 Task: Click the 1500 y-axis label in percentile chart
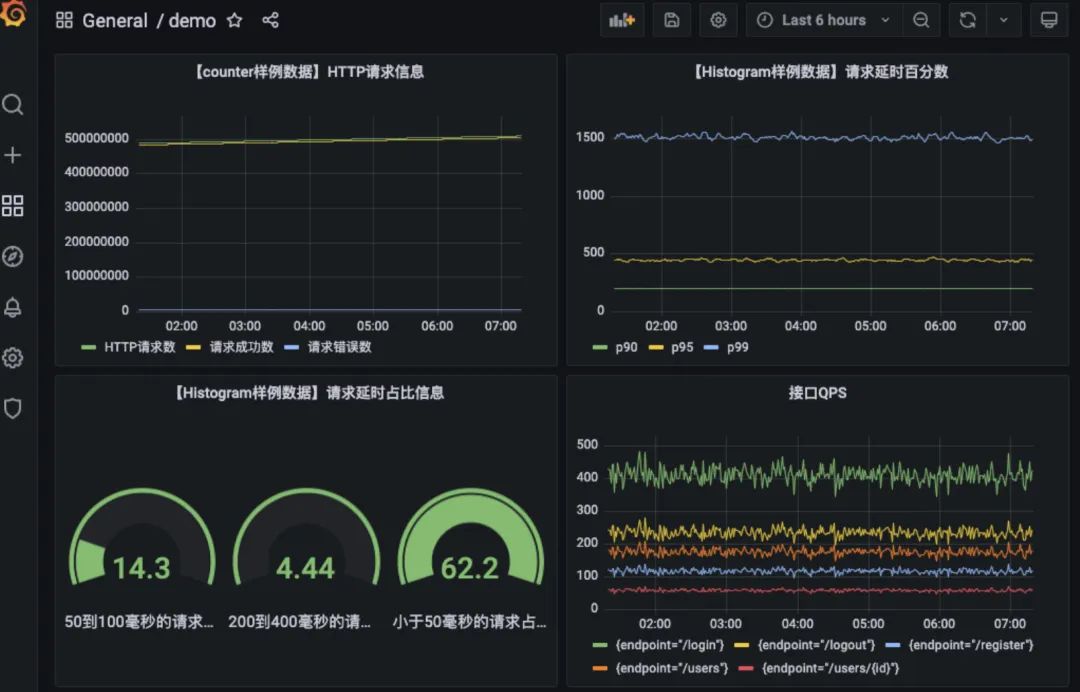click(590, 137)
